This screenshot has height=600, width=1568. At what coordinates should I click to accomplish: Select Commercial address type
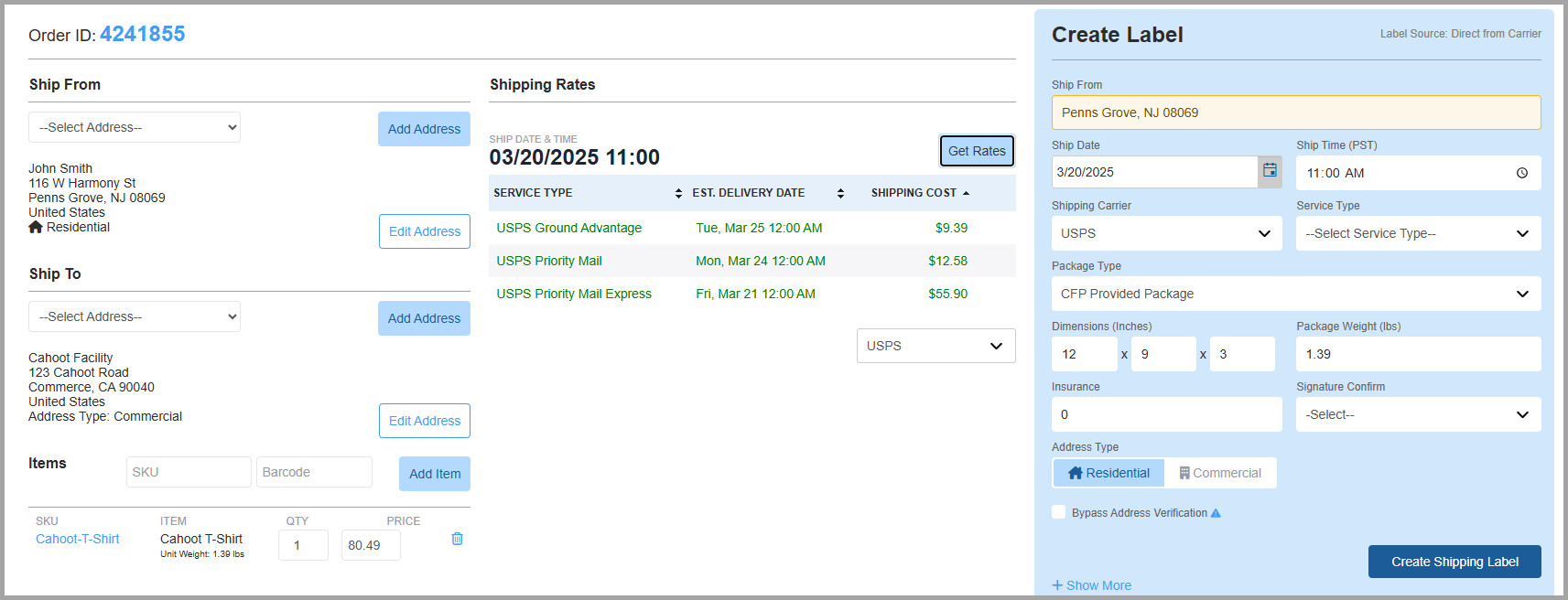click(x=1220, y=473)
